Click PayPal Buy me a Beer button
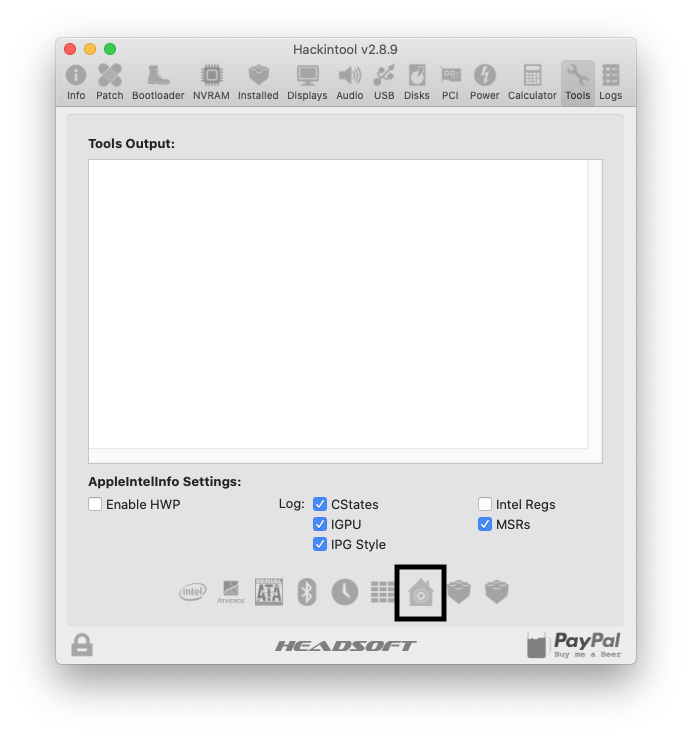Screen dimensions: 692x738 pyautogui.click(x=574, y=645)
